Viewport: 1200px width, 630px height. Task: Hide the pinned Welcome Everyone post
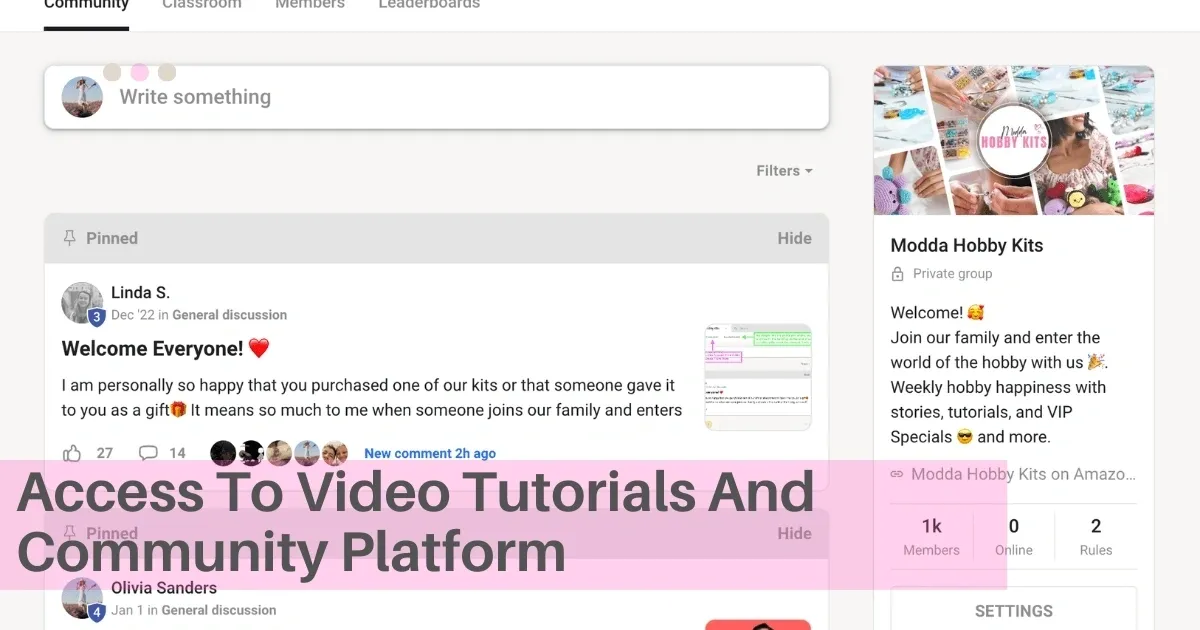click(x=795, y=238)
